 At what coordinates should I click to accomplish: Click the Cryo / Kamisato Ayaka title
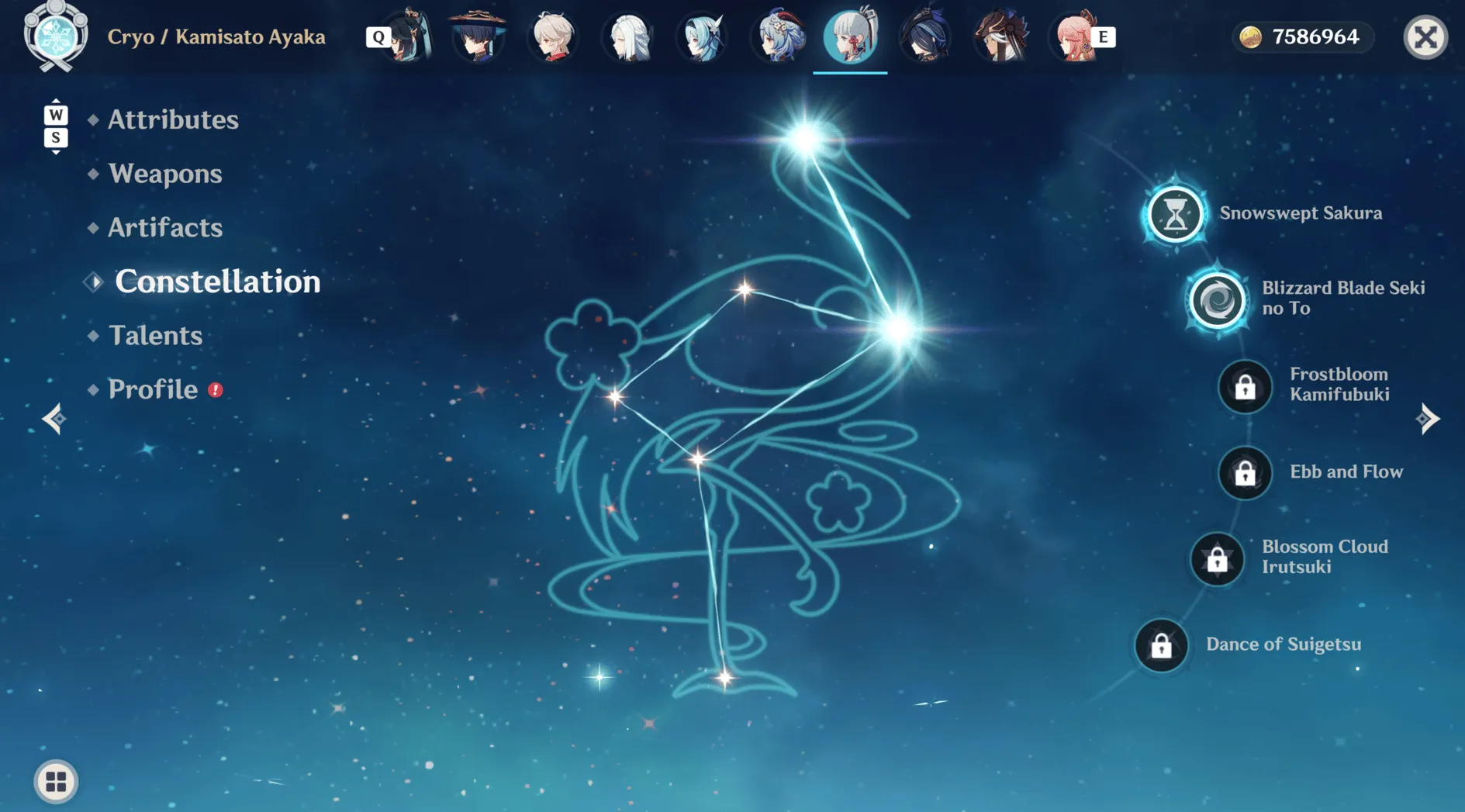coord(216,36)
